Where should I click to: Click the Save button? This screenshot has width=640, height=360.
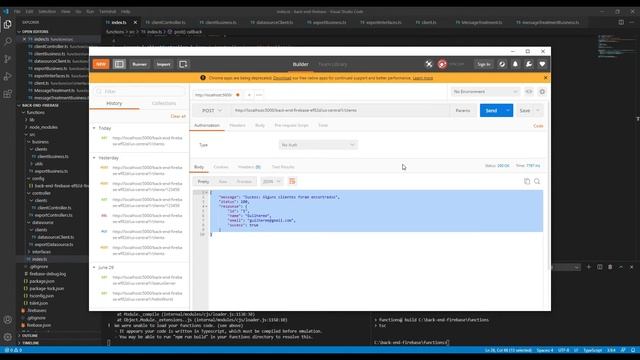[x=525, y=111]
